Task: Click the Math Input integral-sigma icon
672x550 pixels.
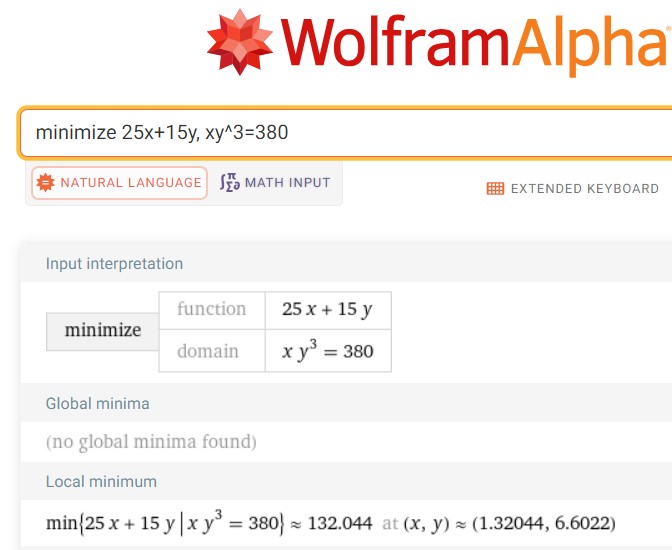Action: (230, 182)
